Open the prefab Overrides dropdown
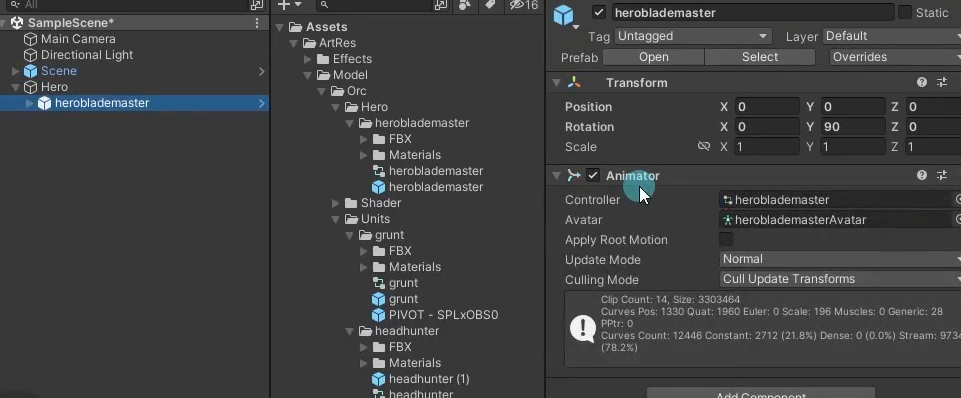This screenshot has height=398, width=961. [895, 57]
